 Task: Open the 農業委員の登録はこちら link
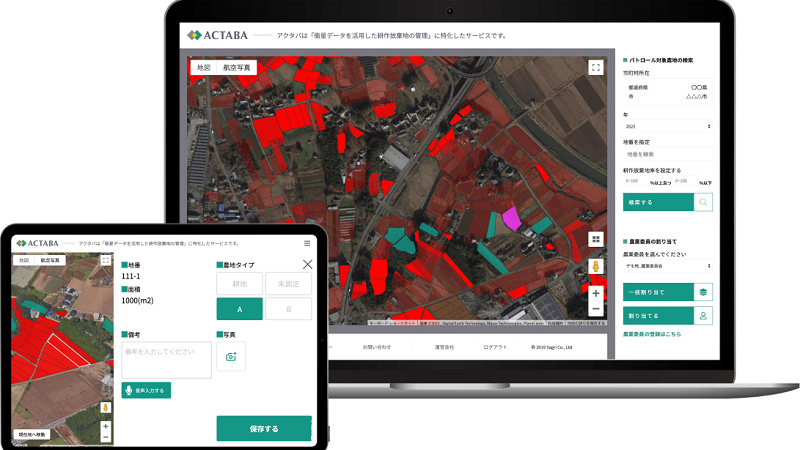[652, 334]
